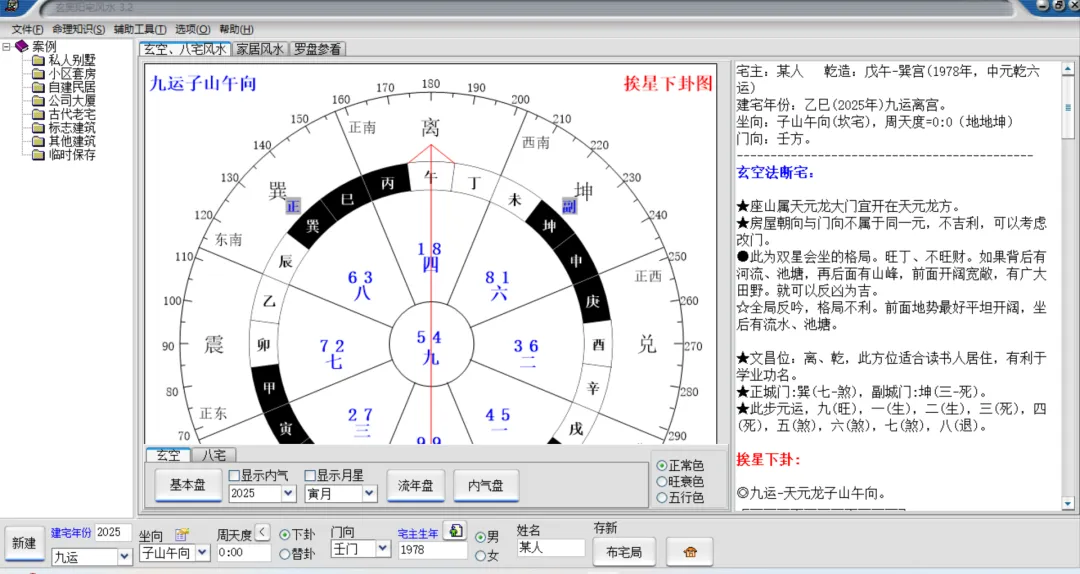Switch to the 罗盘参看 tab
1080x574 pixels.
pos(317,49)
